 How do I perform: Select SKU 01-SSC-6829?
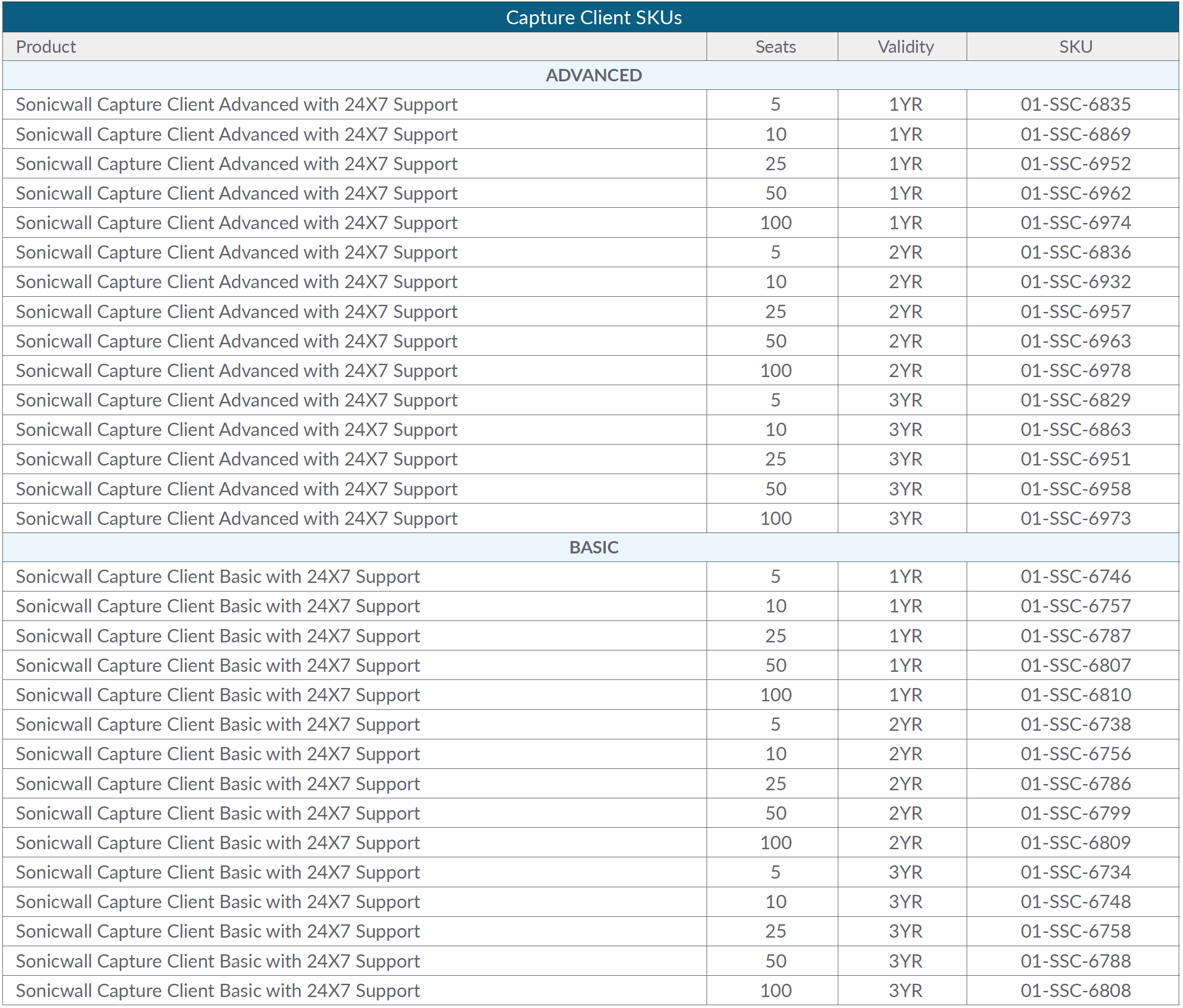point(1075,400)
